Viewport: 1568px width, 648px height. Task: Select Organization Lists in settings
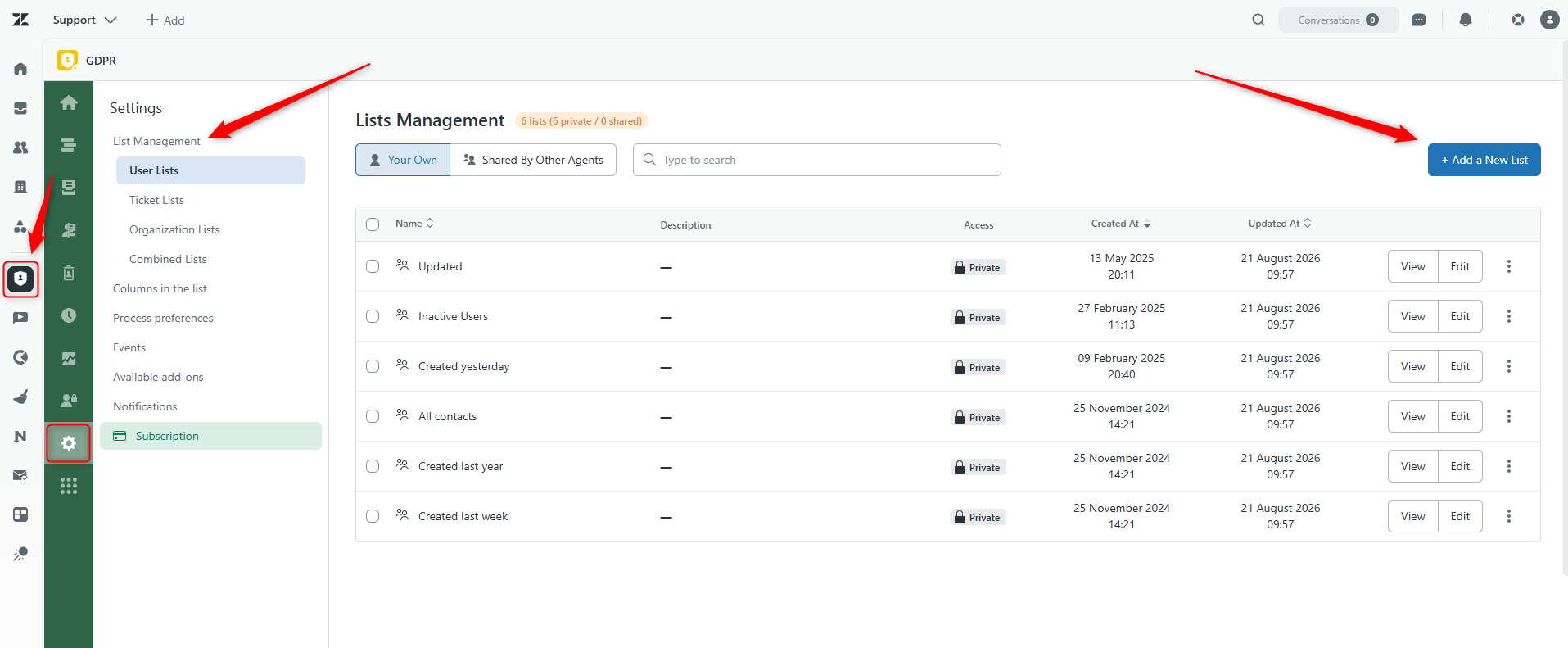(x=174, y=229)
